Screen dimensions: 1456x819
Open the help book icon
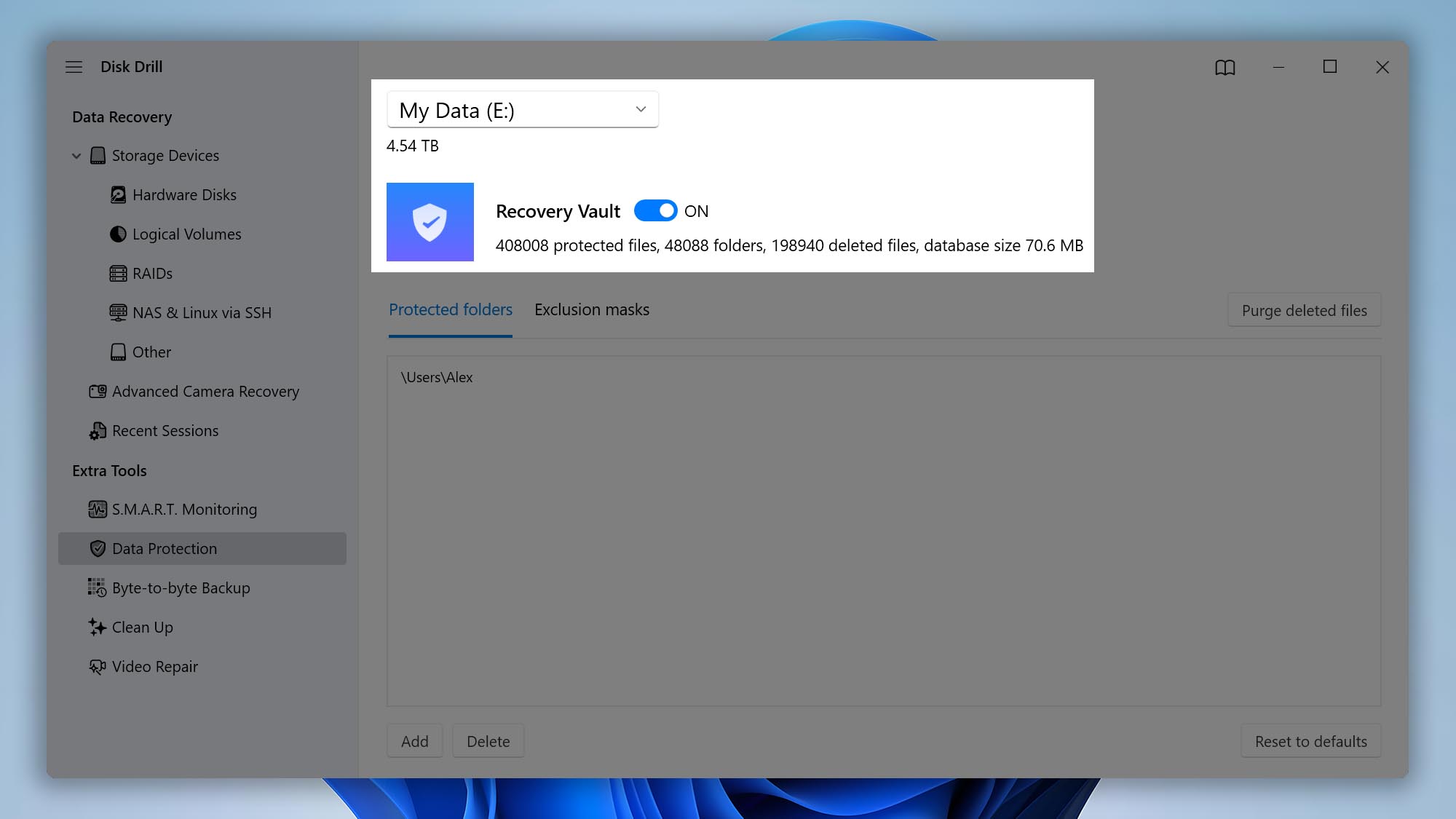click(x=1225, y=68)
